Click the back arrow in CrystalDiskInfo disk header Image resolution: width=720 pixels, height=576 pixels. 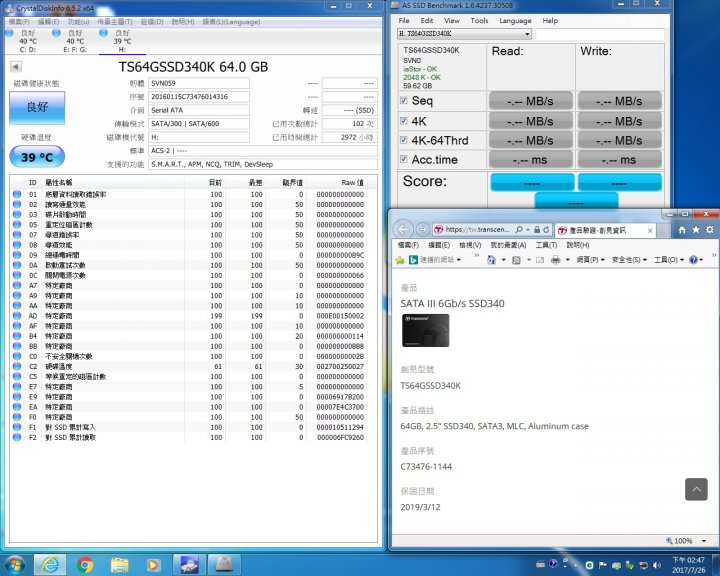(16, 67)
